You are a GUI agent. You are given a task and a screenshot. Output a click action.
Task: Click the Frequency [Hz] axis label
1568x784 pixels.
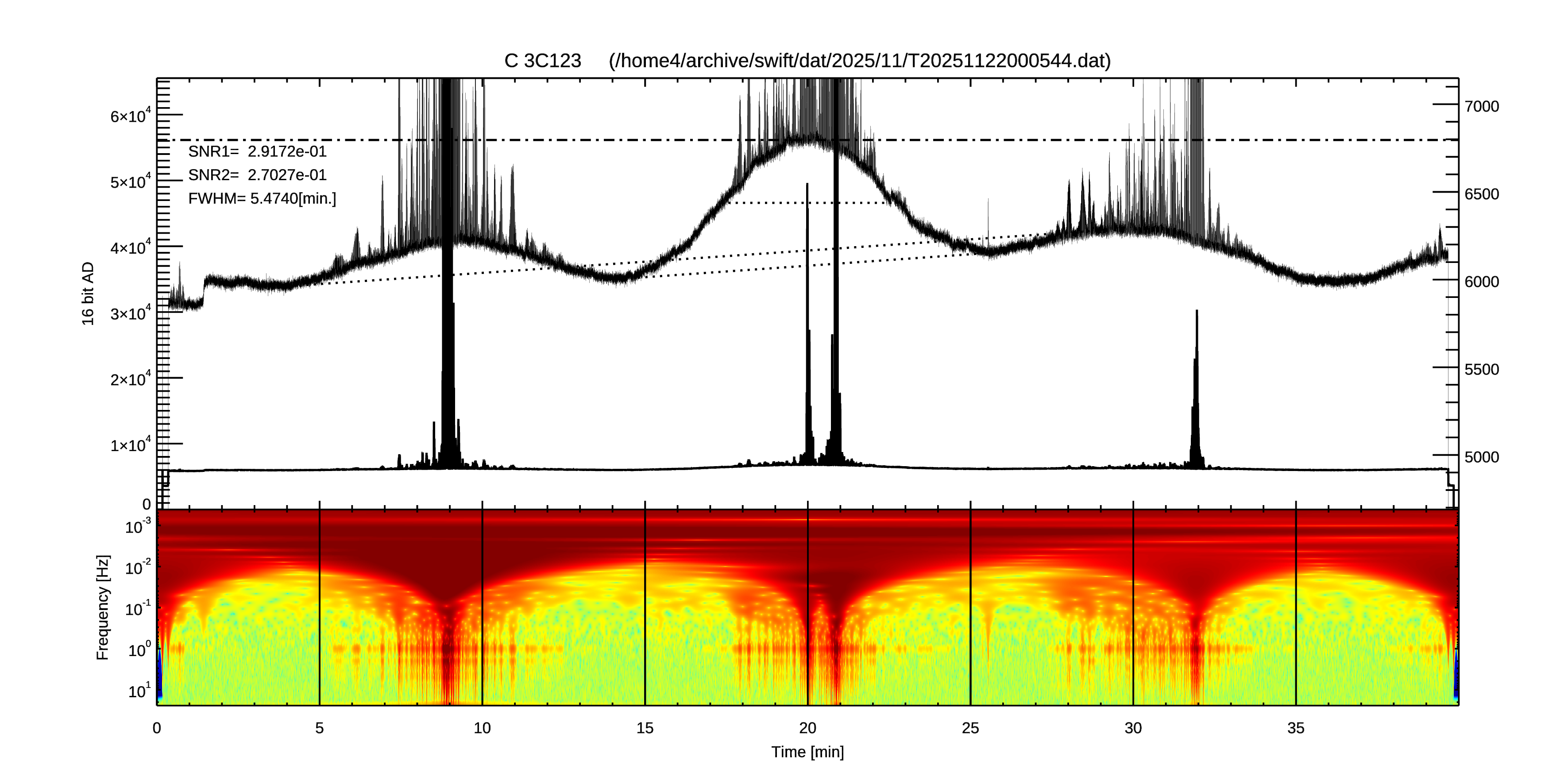(x=103, y=607)
